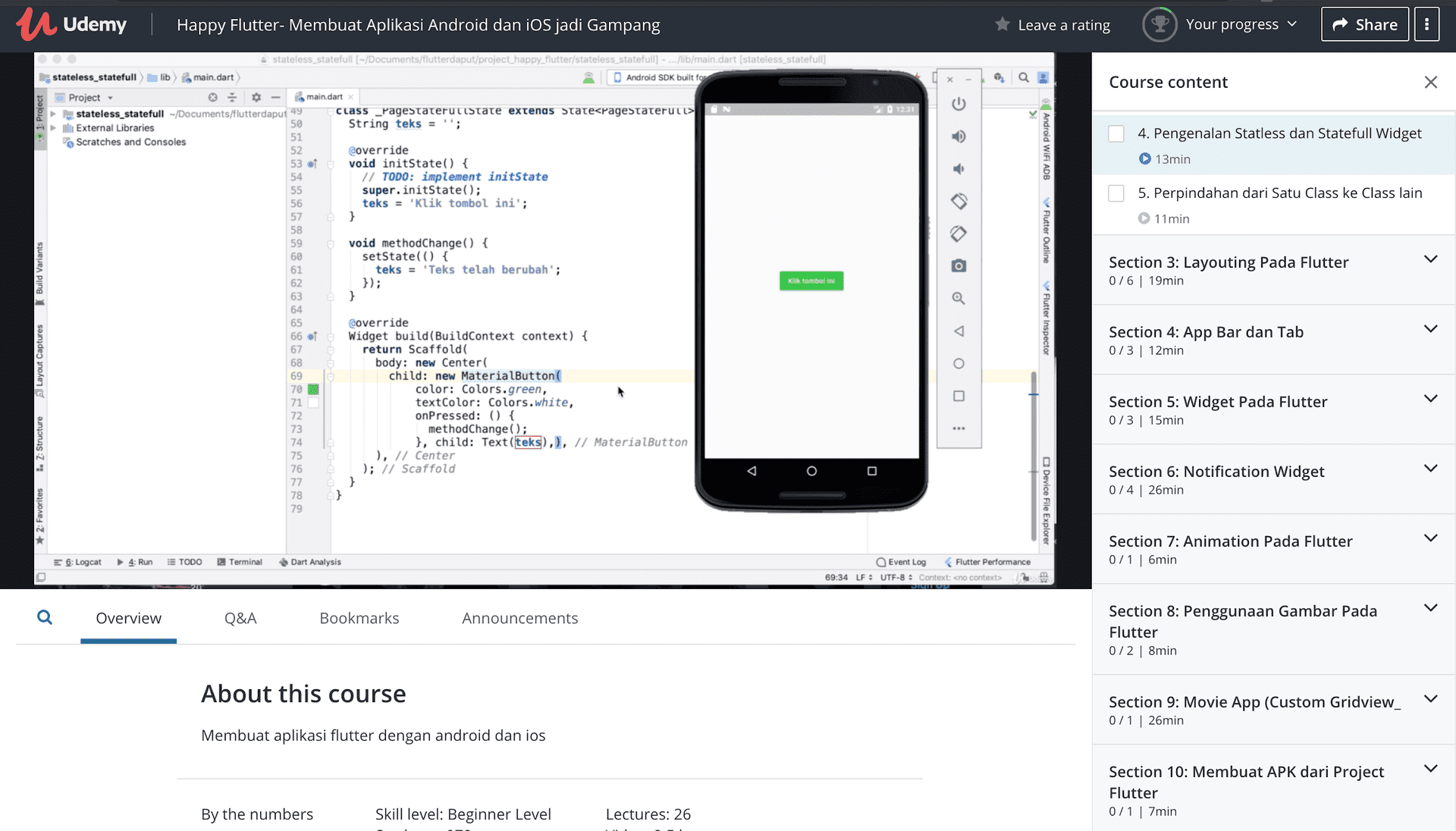Click the emulator camera screenshot icon
The width and height of the screenshot is (1456, 831).
(959, 266)
